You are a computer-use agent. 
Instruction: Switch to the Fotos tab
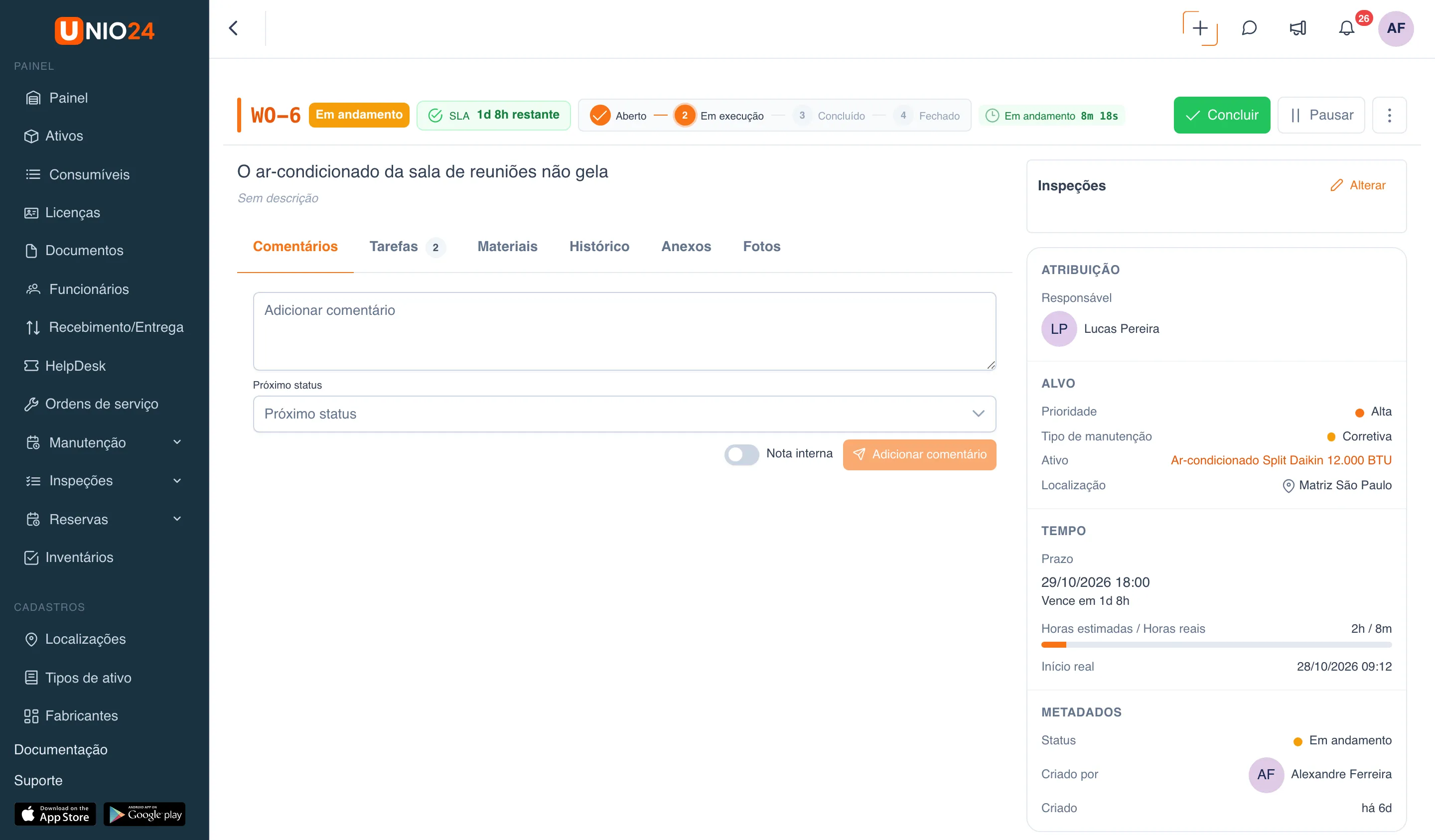click(x=761, y=247)
